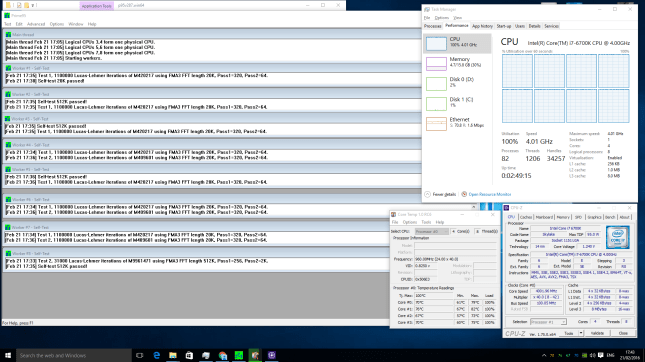Click Core #0 temperature field in Core Temp

pos(434,302)
